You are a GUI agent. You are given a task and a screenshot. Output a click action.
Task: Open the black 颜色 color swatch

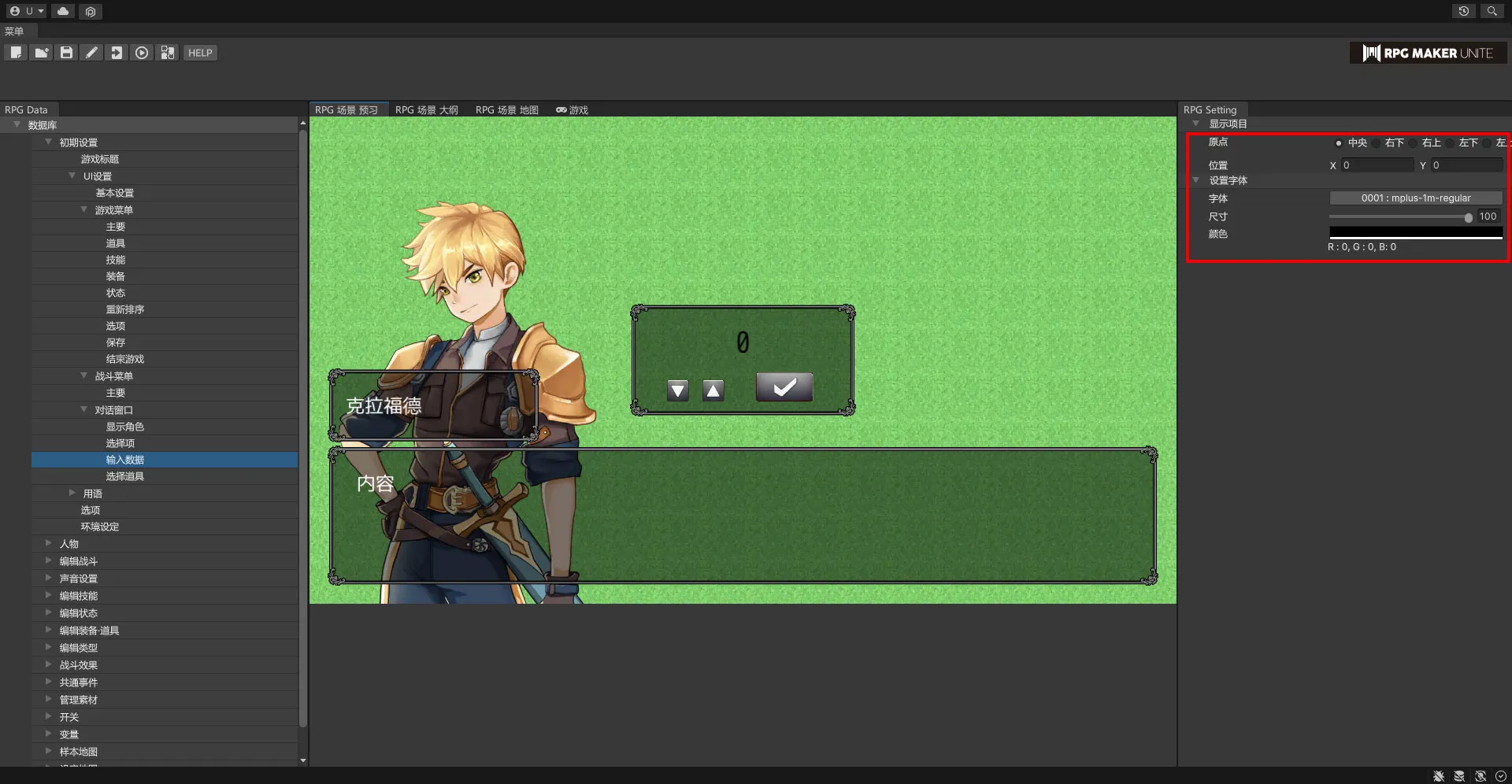tap(1415, 232)
